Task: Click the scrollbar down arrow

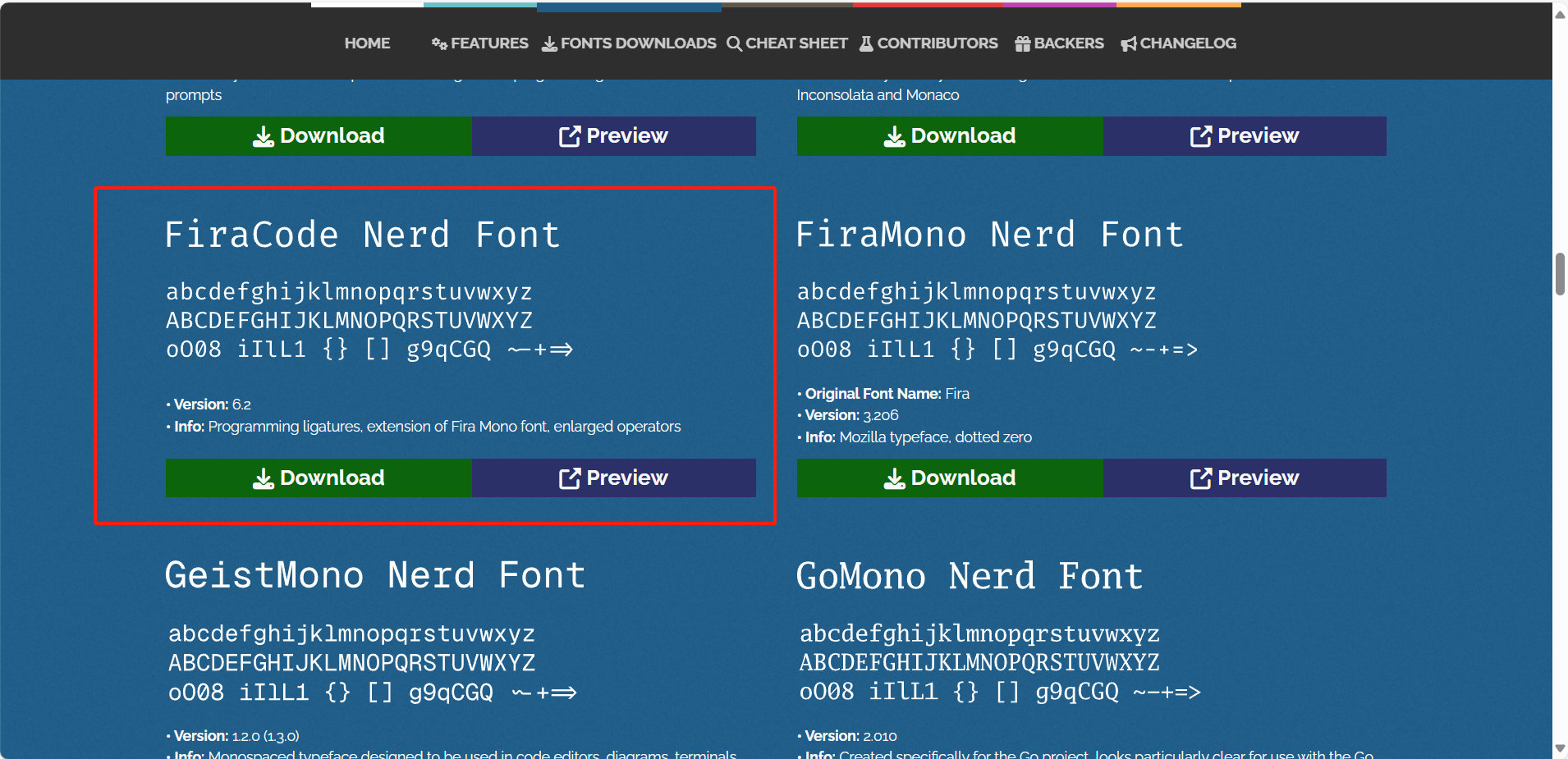Action: point(1560,748)
